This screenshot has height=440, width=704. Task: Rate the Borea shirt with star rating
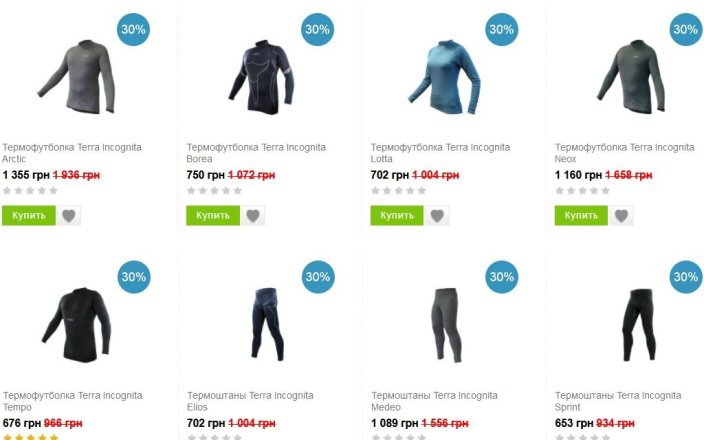214,191
